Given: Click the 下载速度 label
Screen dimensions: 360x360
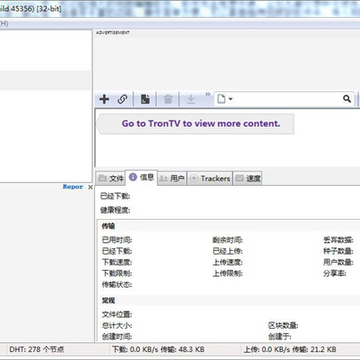Looking at the screenshot, I should 117,262.
